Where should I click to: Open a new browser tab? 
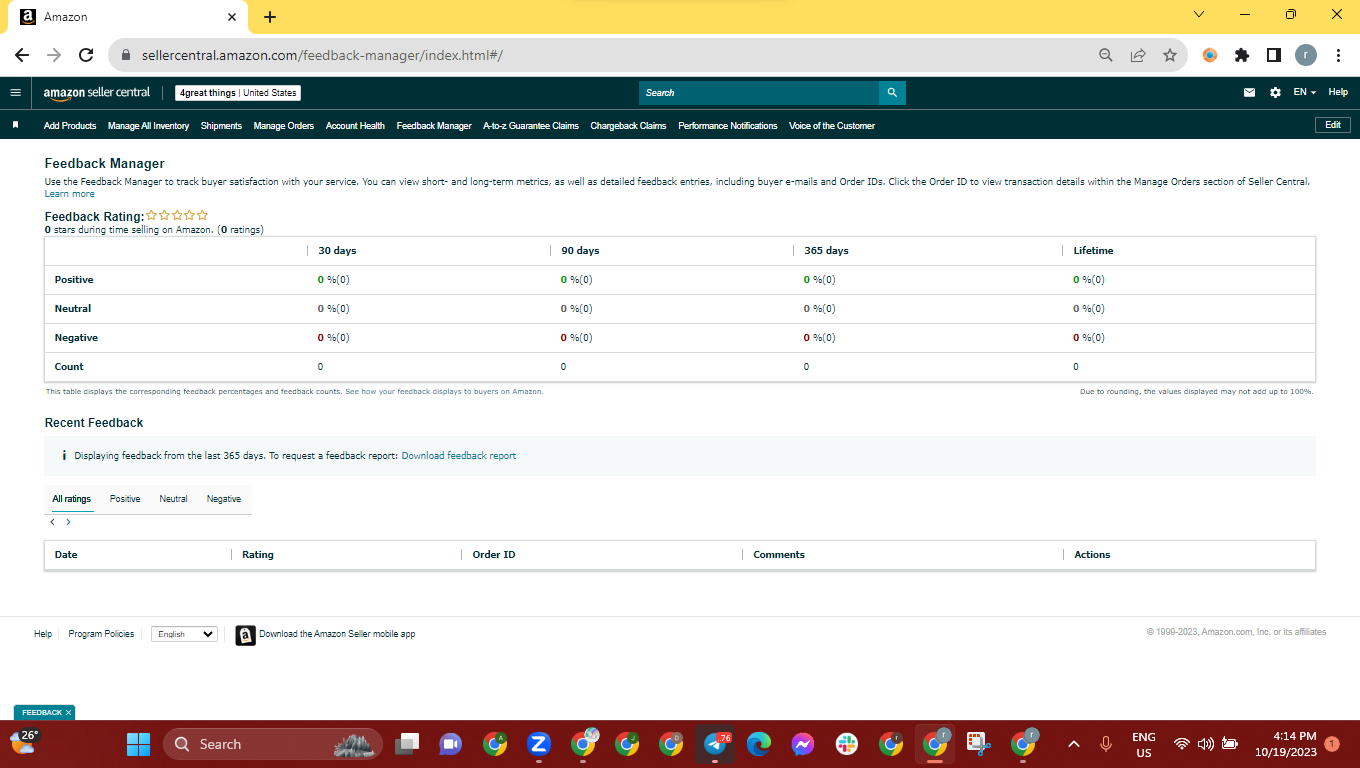(x=270, y=17)
